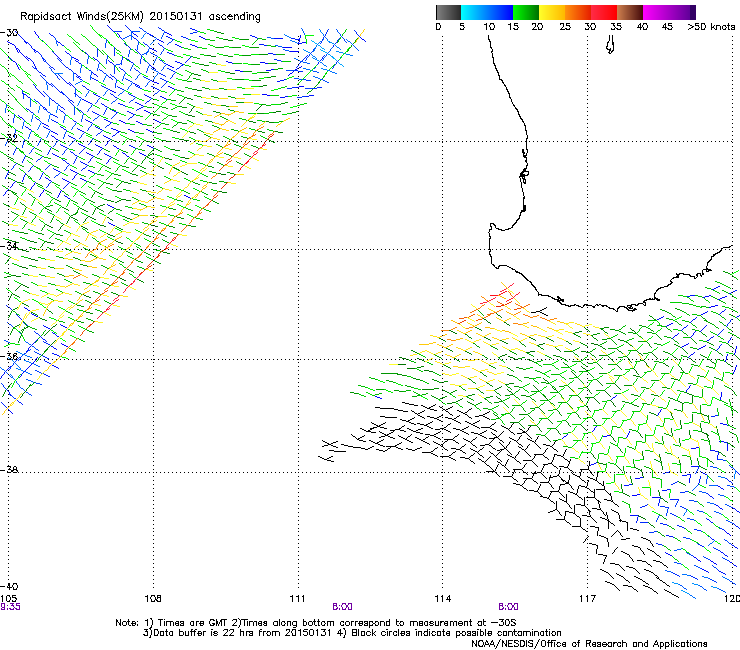
Task: Click the '114' longitude label
Action: click(x=442, y=599)
